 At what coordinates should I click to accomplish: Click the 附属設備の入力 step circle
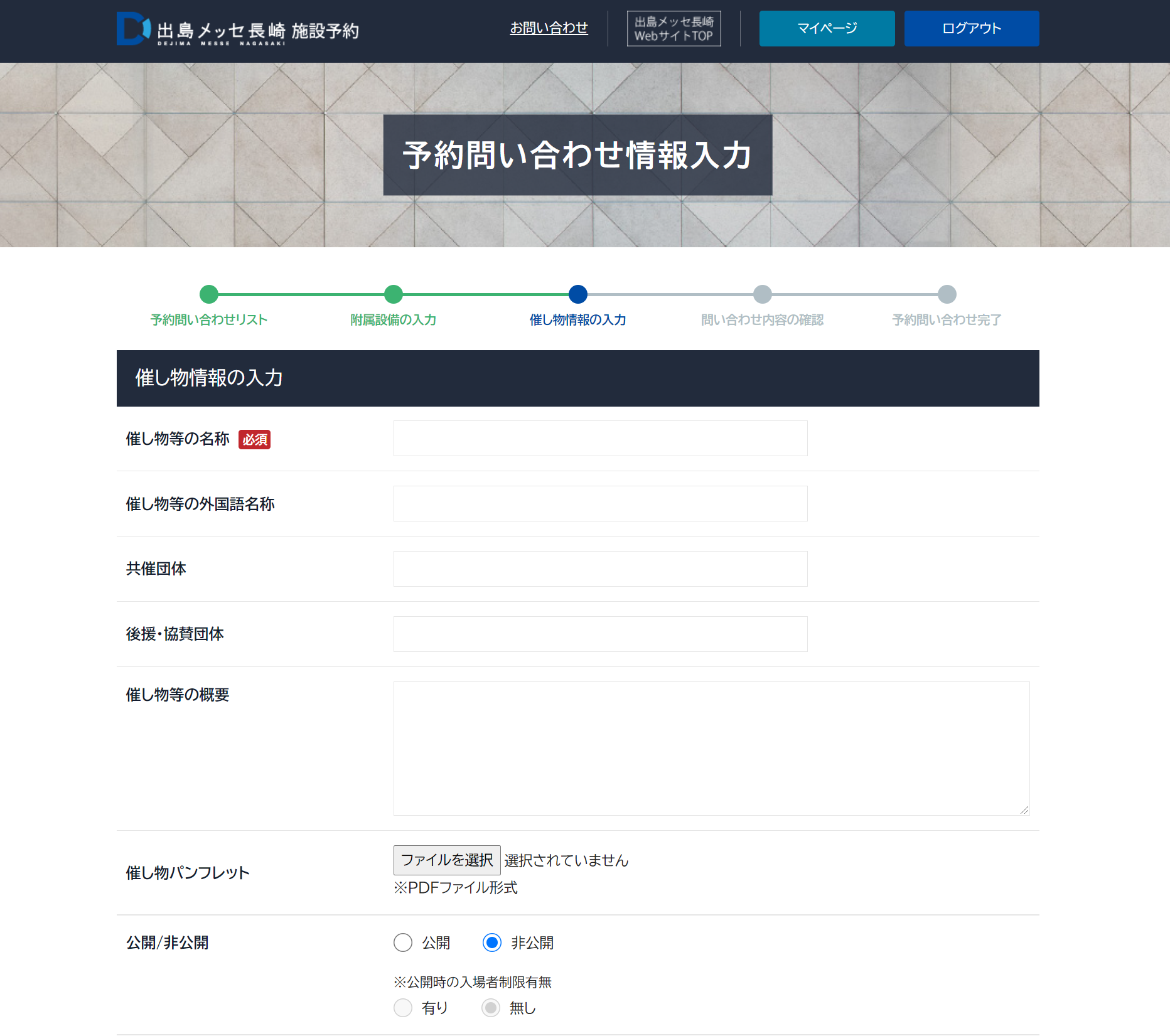[x=394, y=294]
